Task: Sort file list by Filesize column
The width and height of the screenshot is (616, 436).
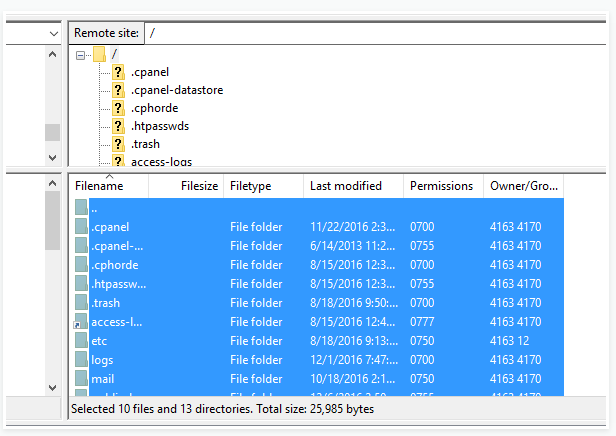Action: (186, 186)
